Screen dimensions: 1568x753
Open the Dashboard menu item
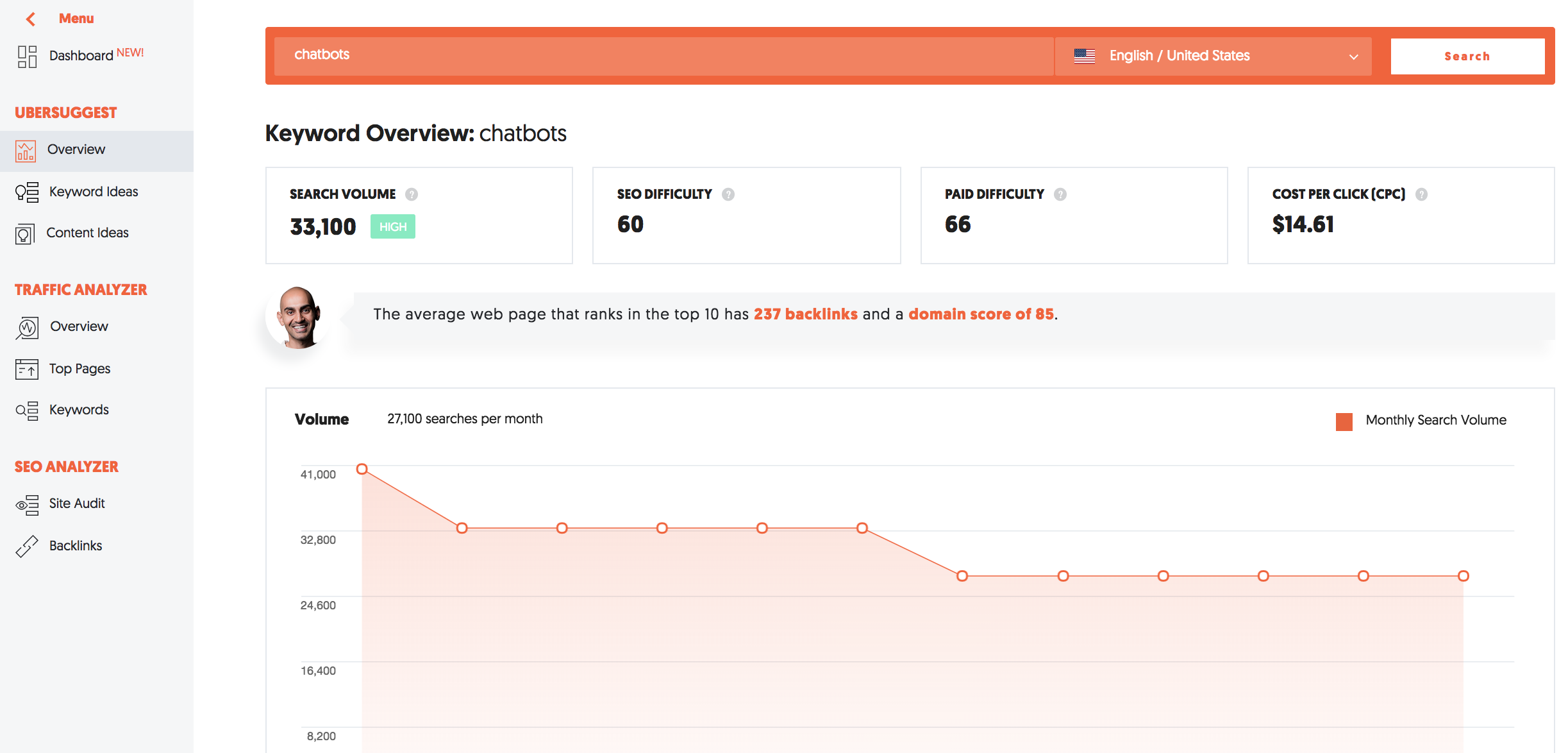(81, 56)
